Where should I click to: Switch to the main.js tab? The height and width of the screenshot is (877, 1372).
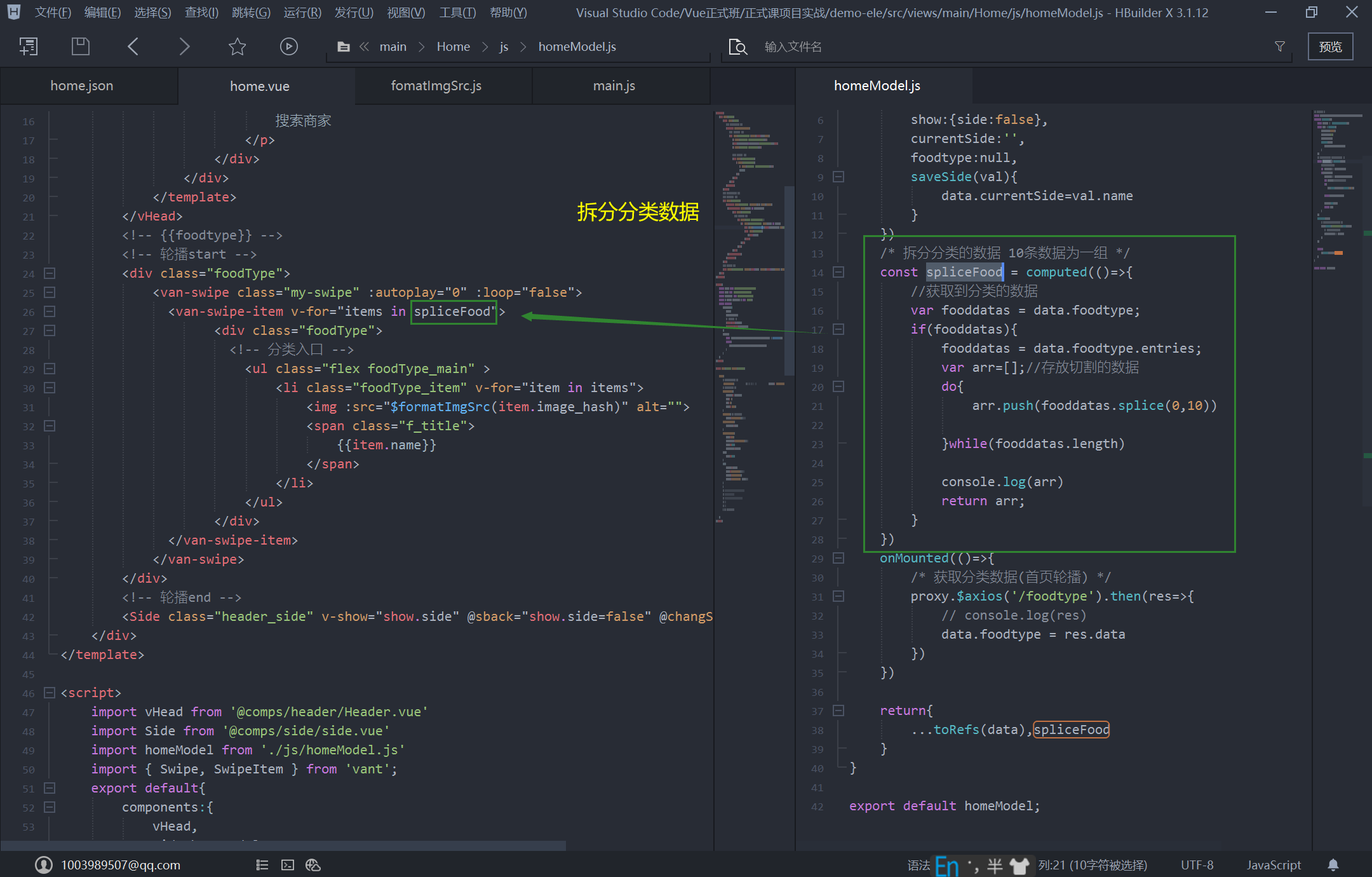(614, 86)
